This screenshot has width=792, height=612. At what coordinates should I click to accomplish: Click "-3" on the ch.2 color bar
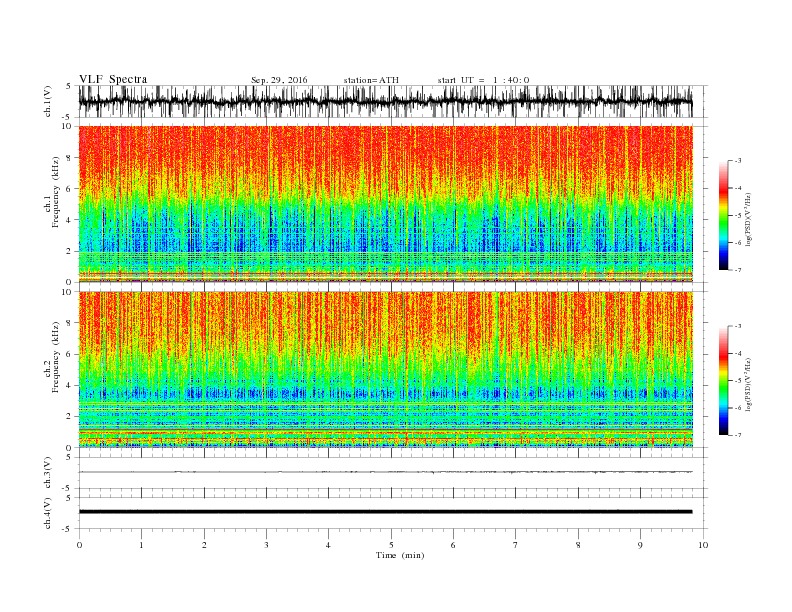[x=737, y=326]
